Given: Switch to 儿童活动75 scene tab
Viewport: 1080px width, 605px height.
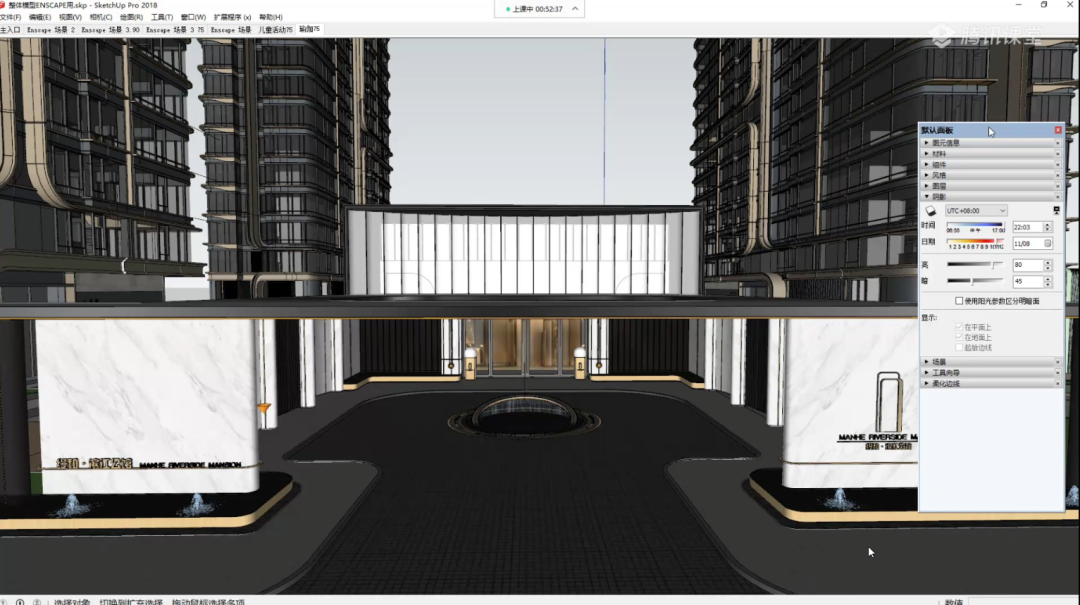Looking at the screenshot, I should [x=276, y=30].
